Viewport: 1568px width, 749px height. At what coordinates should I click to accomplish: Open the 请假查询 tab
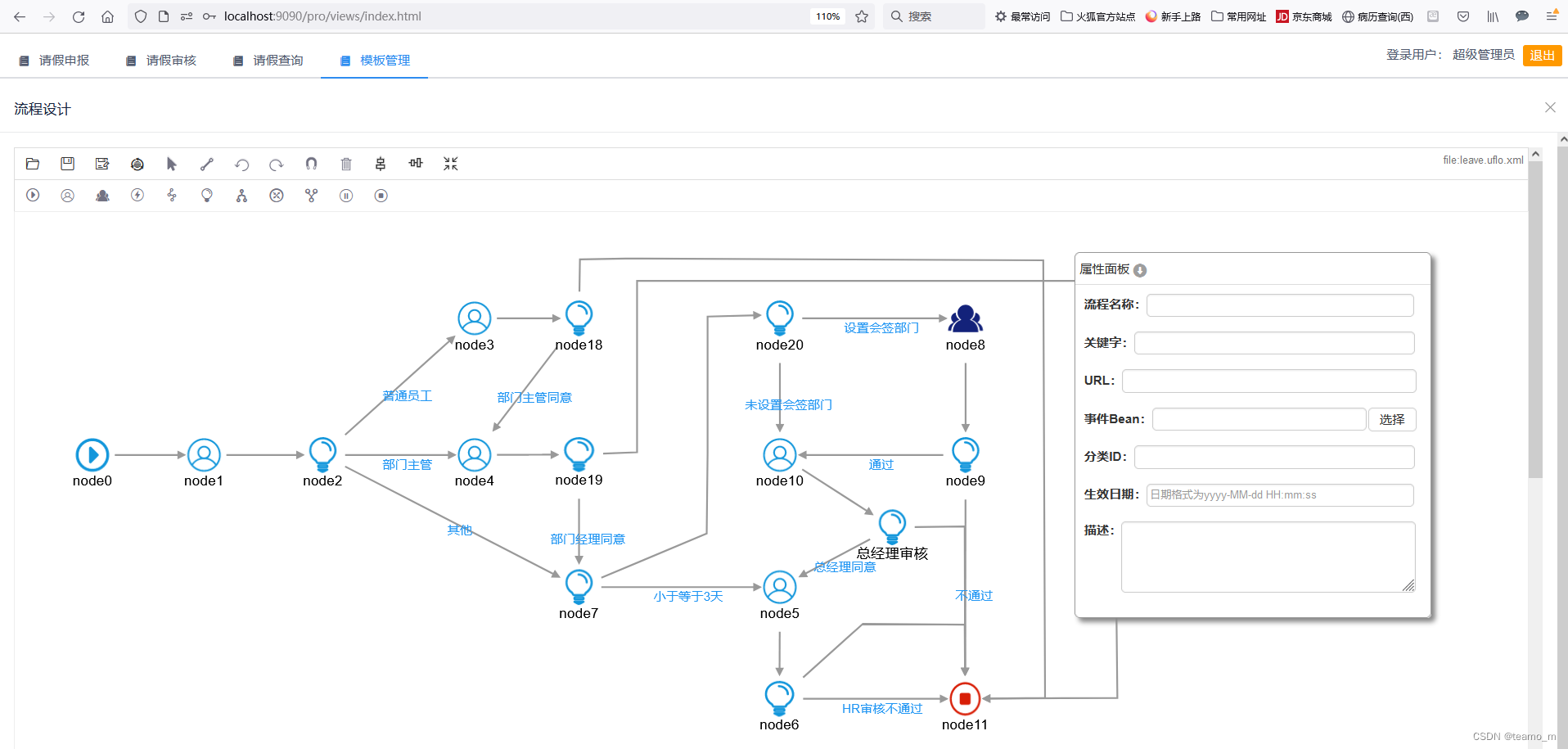point(268,61)
